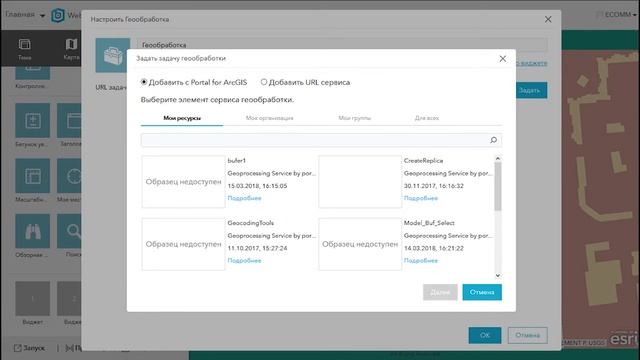The image size is (640, 360).
Task: Open the 'Мои группы' tab
Action: tap(354, 118)
